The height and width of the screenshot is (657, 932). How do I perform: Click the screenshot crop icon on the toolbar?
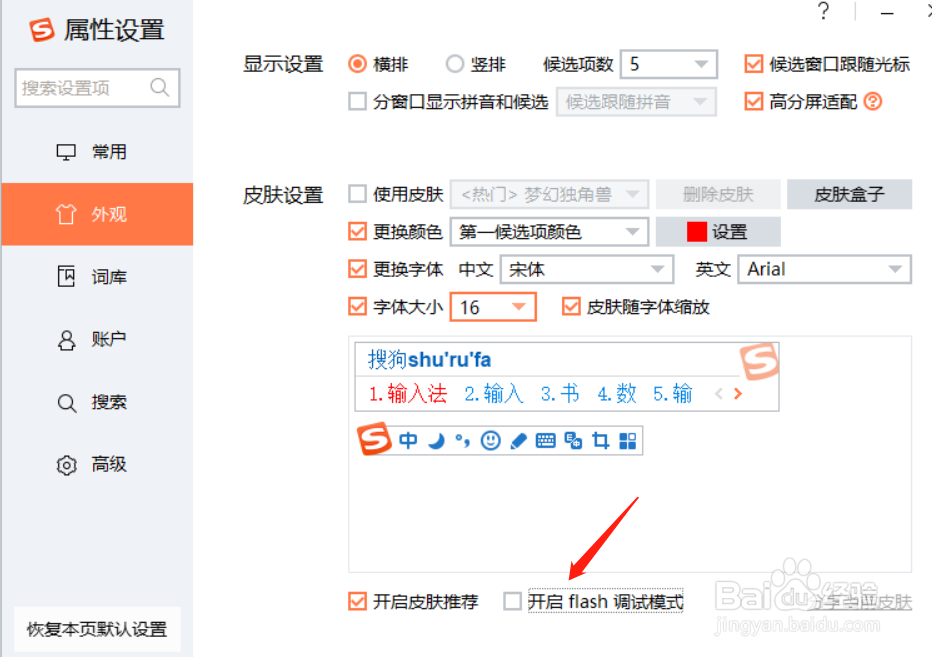pyautogui.click(x=600, y=441)
